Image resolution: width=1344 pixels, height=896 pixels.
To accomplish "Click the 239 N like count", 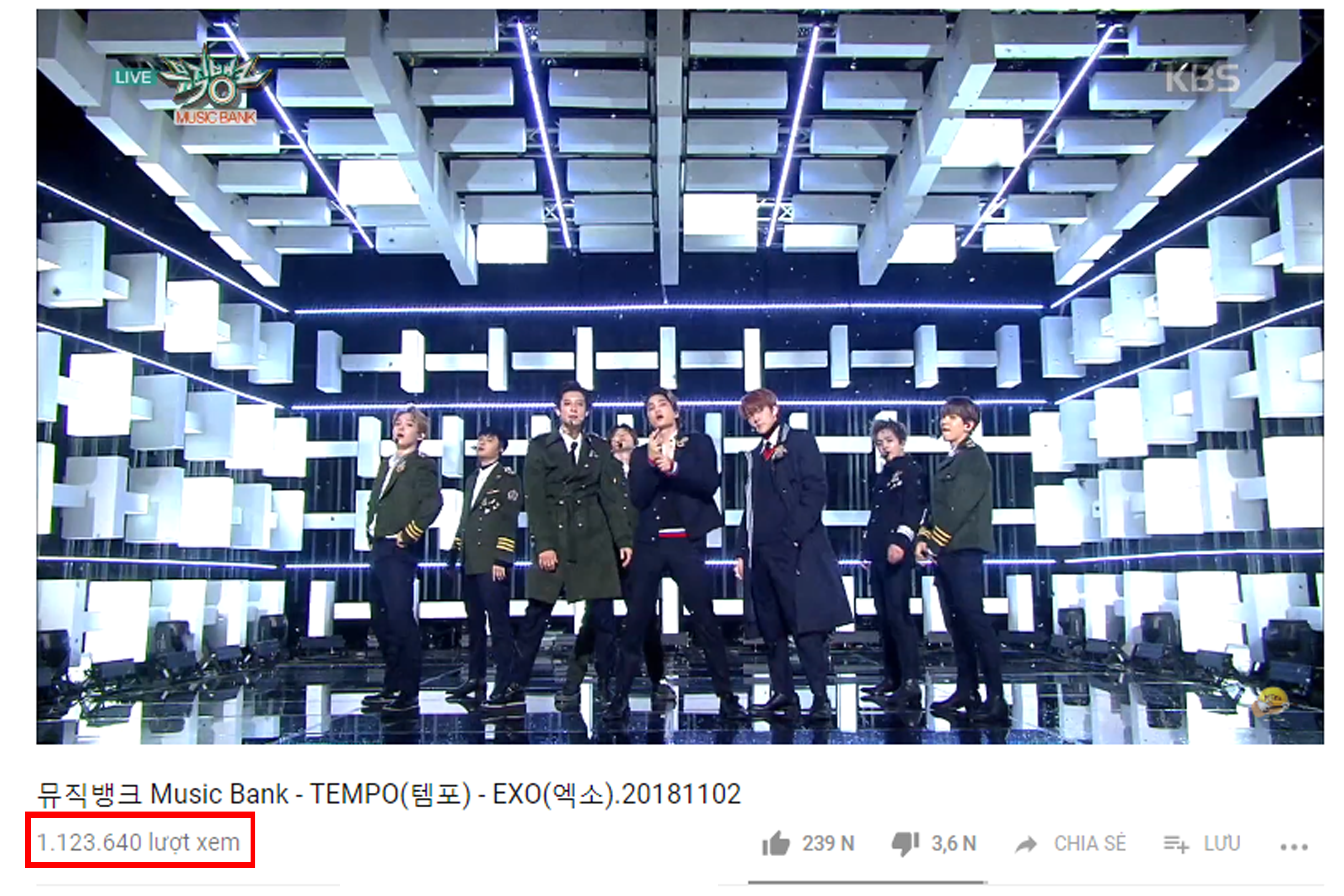I will 828,844.
